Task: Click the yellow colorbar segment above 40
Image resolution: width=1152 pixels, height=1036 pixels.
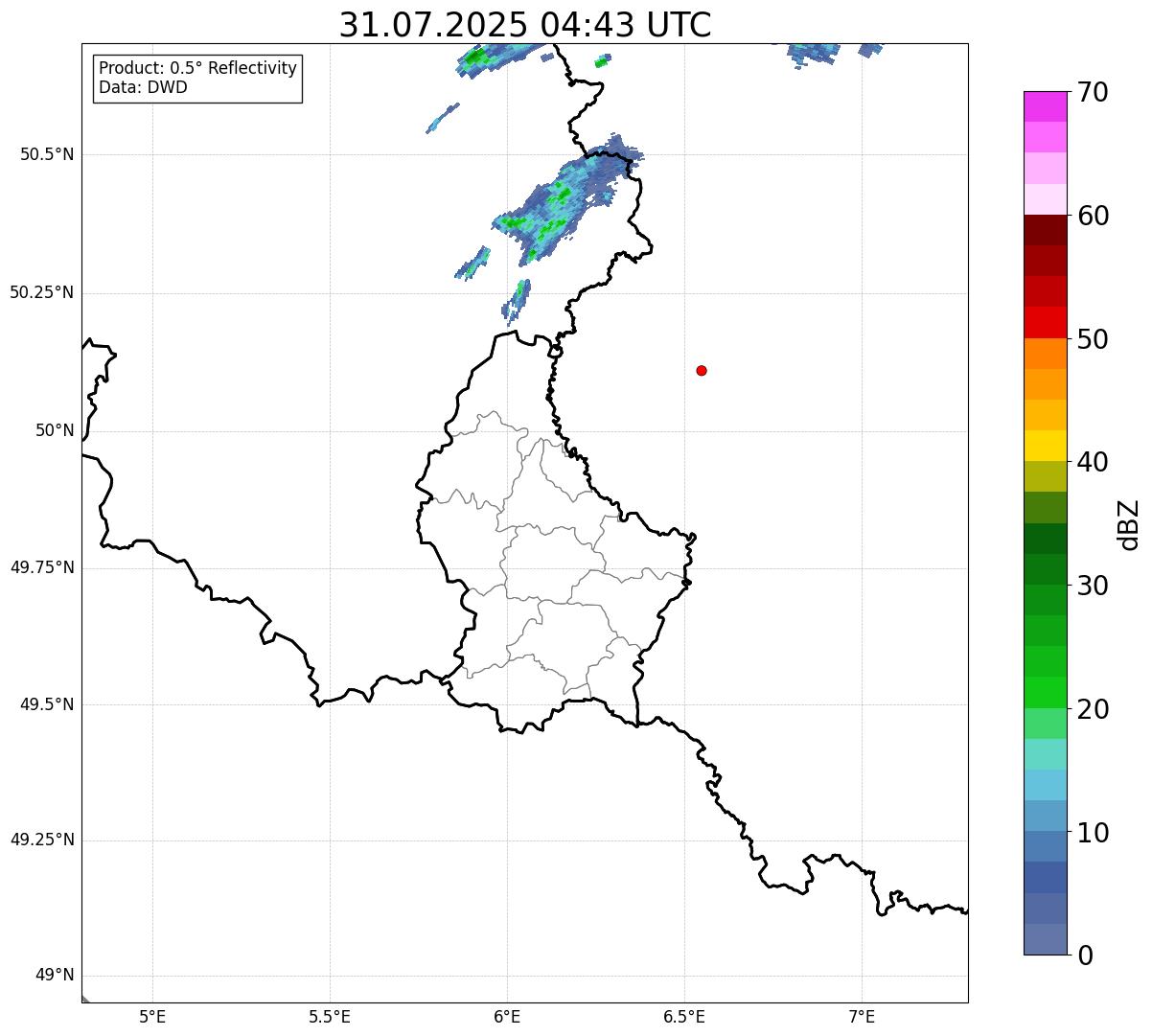Action: coord(1046,447)
